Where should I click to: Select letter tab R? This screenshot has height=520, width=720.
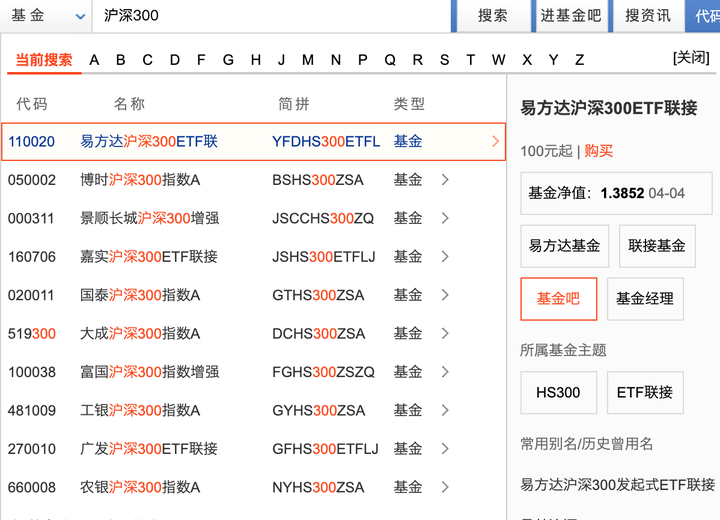tap(417, 60)
